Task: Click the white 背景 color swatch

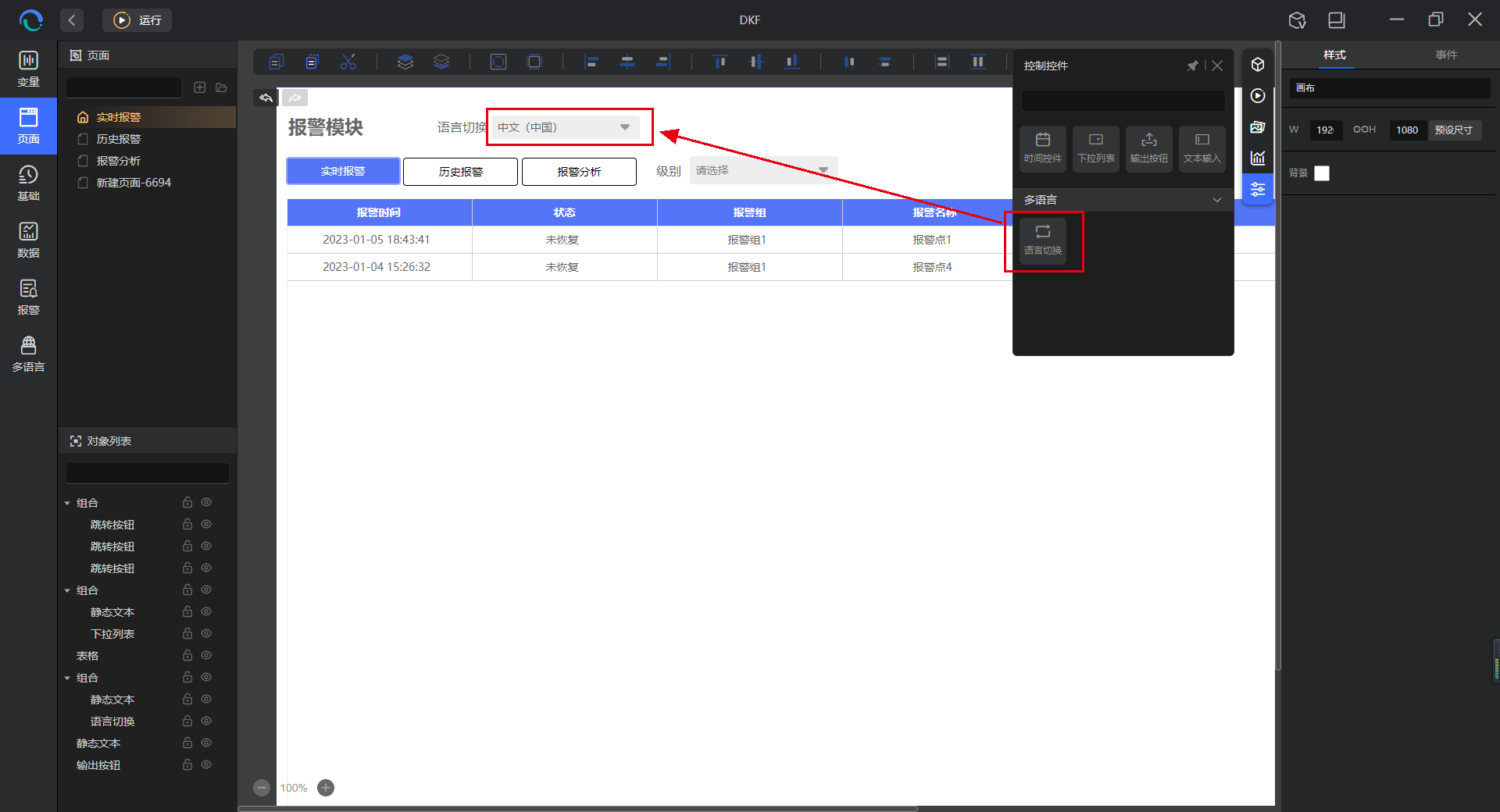Action: click(1322, 173)
